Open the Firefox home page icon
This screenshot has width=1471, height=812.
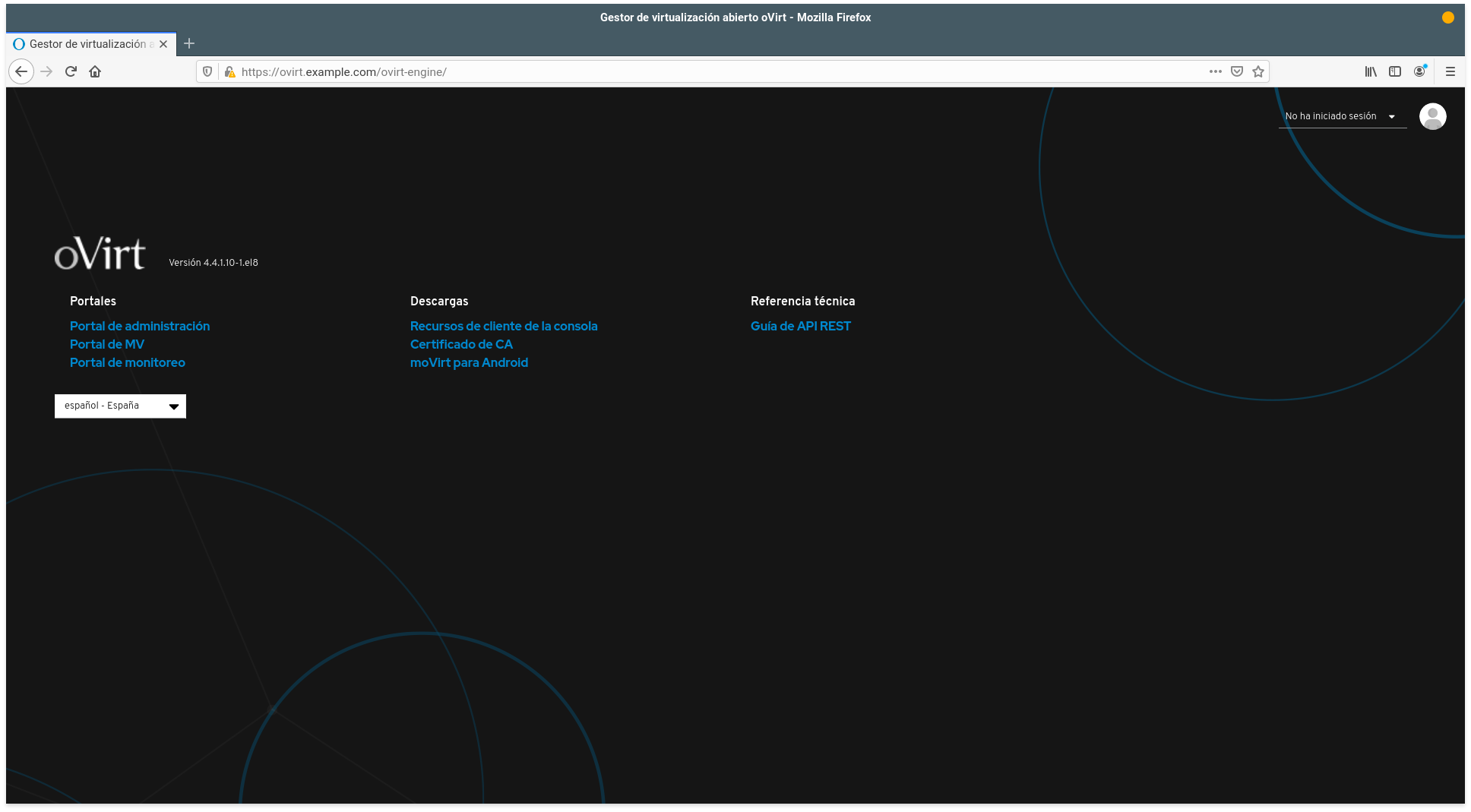pyautogui.click(x=95, y=71)
